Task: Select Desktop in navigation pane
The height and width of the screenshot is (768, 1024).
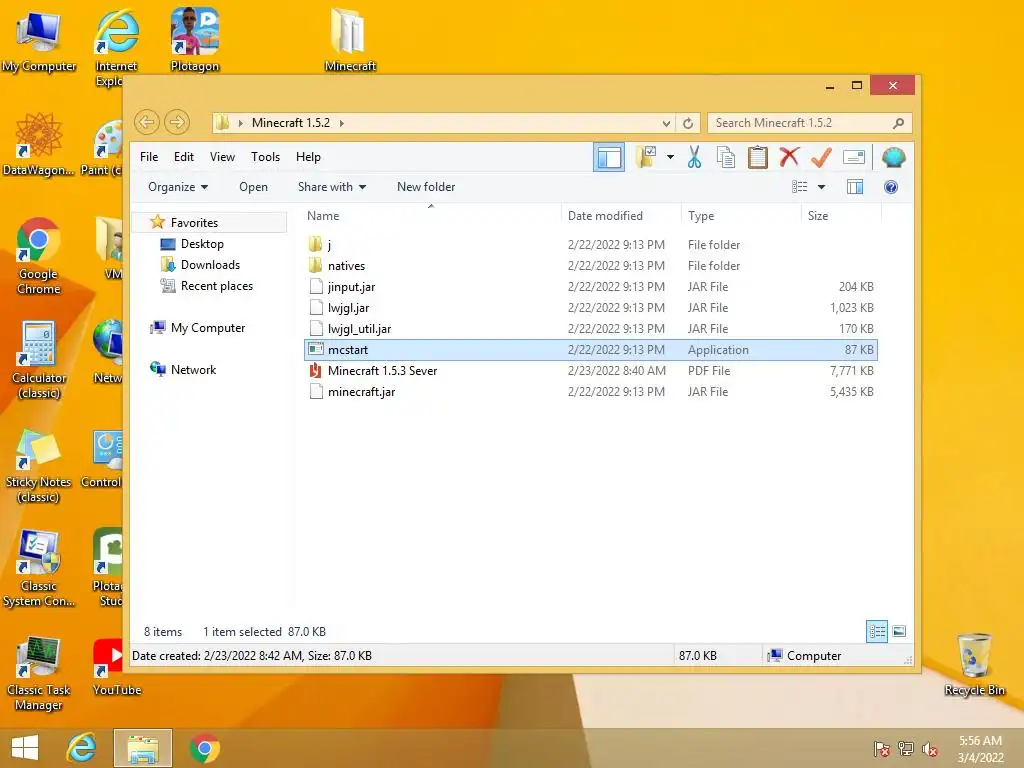Action: pos(202,244)
